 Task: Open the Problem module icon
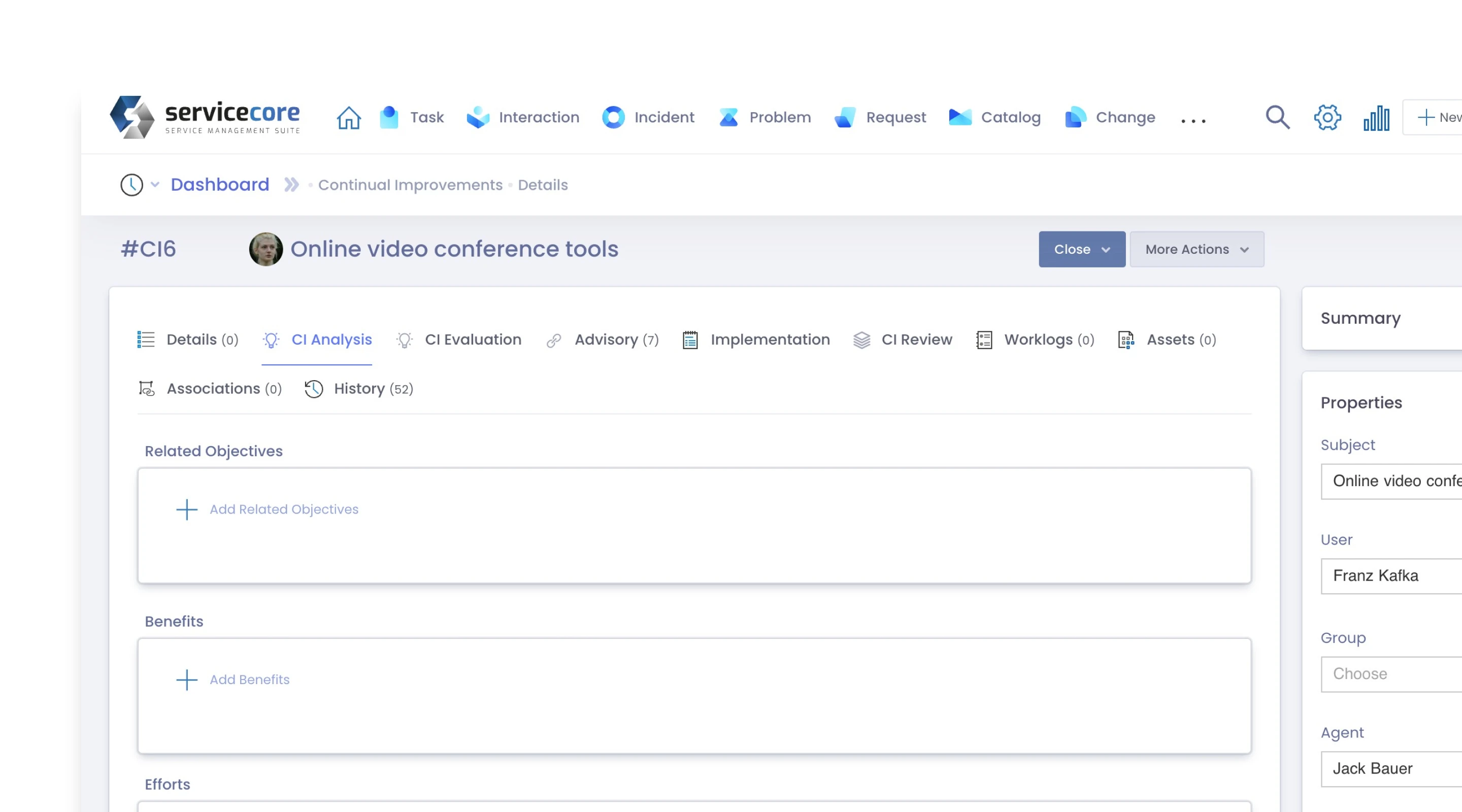pyautogui.click(x=729, y=117)
